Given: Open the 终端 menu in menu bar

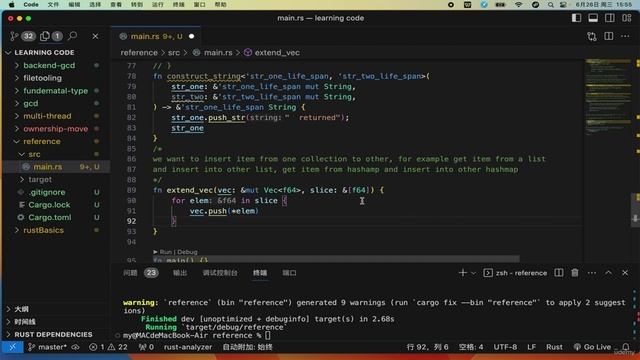Looking at the screenshot, I should 178,4.
